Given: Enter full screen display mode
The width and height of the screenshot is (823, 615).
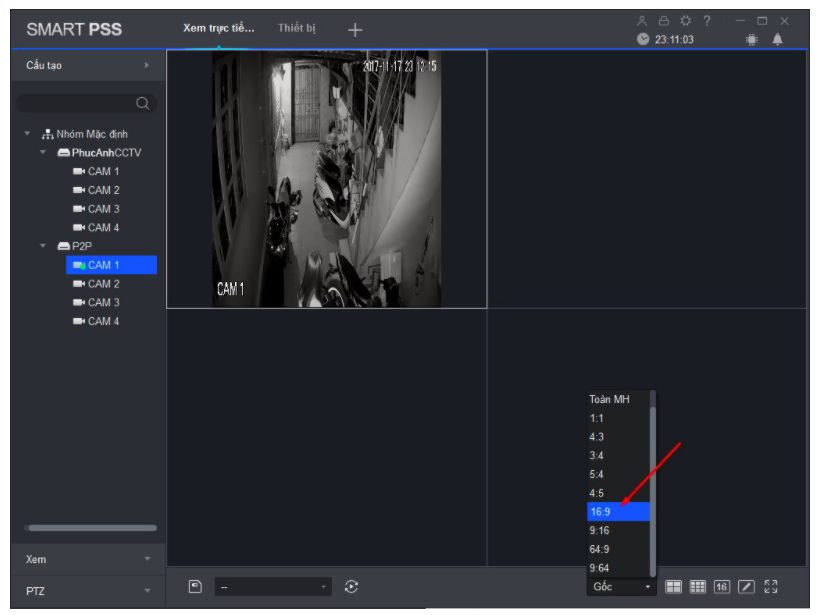Looking at the screenshot, I should pos(771,587).
